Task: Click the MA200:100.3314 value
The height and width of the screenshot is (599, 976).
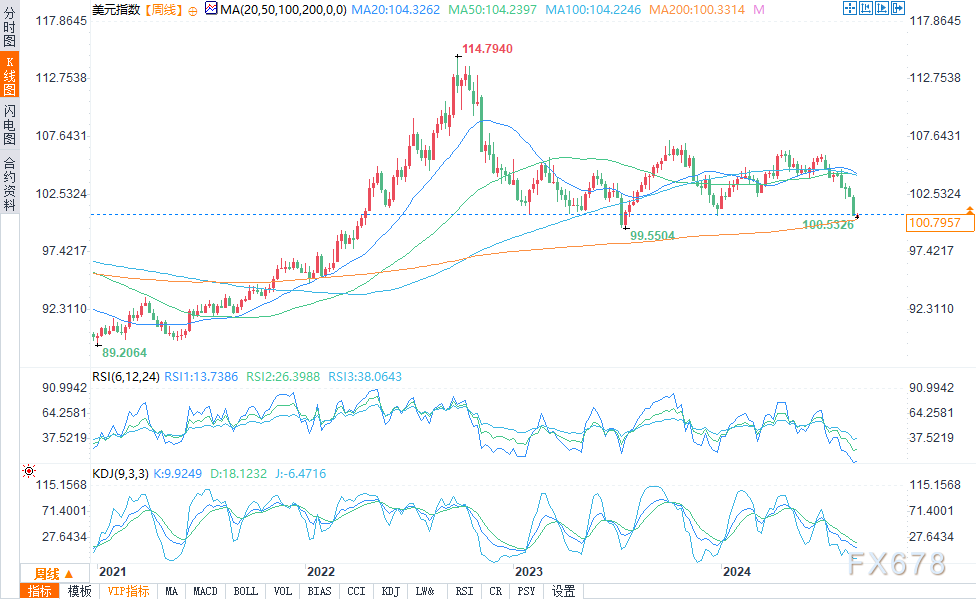Action: pyautogui.click(x=697, y=10)
